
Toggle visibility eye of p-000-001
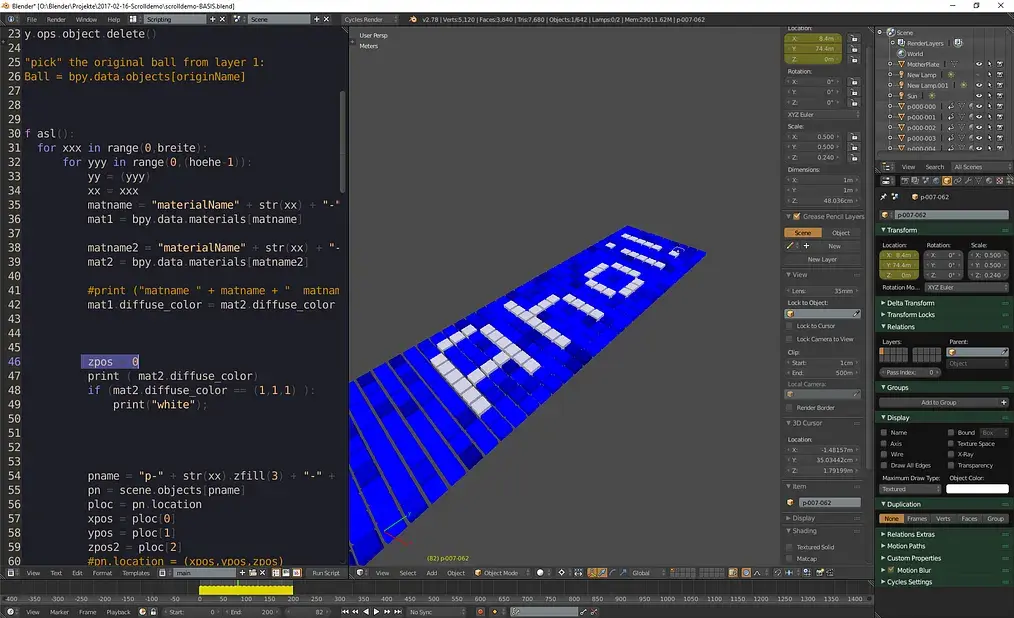point(978,117)
